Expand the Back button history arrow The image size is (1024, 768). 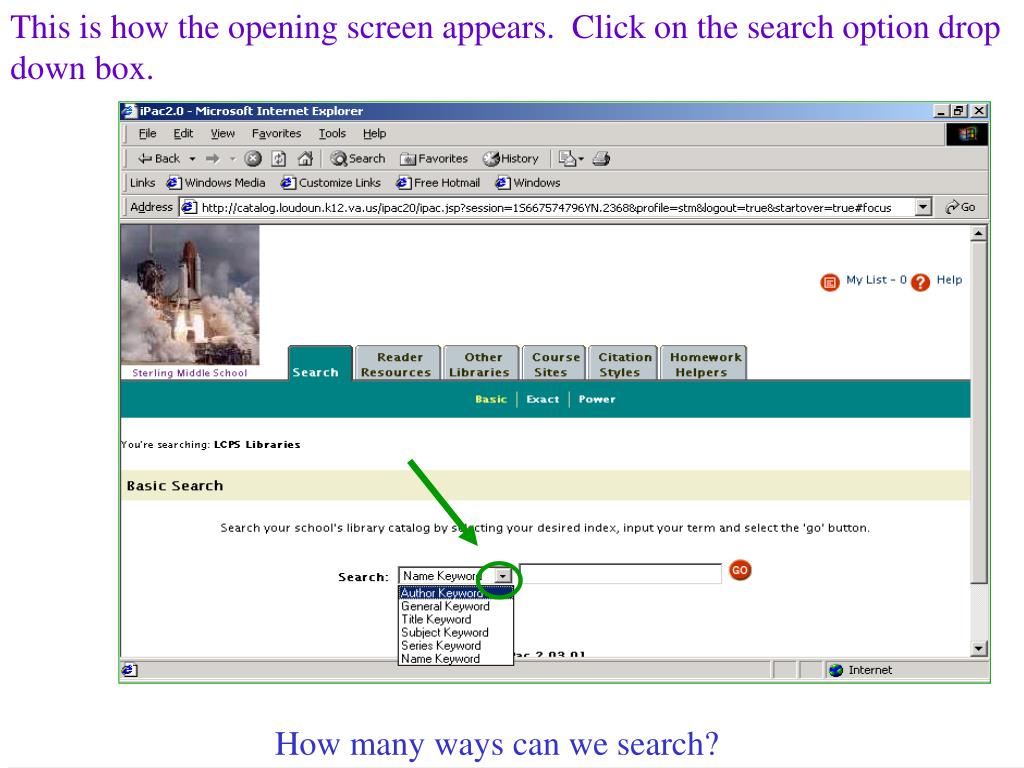(192, 159)
